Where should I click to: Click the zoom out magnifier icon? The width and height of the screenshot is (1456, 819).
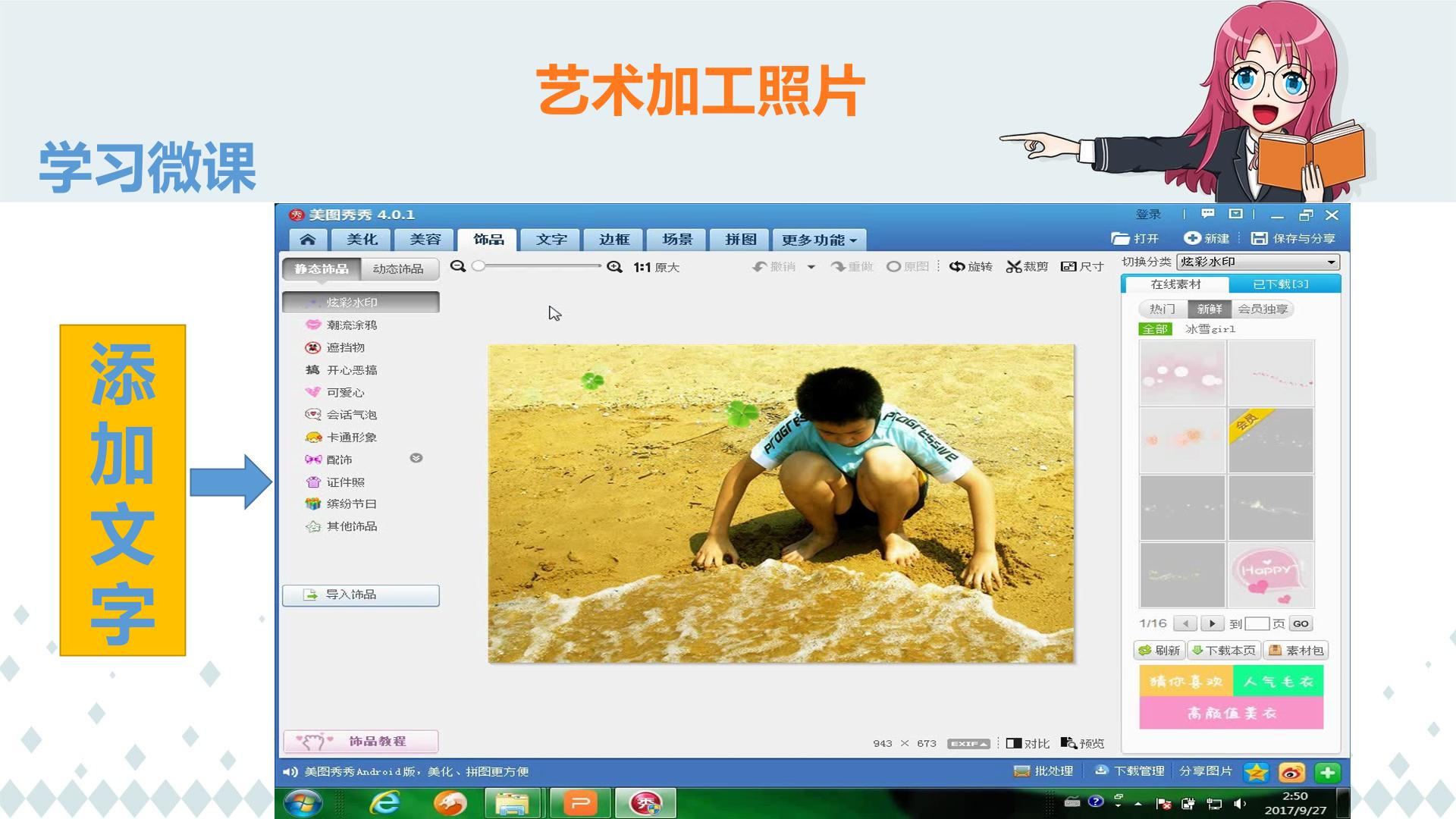457,266
